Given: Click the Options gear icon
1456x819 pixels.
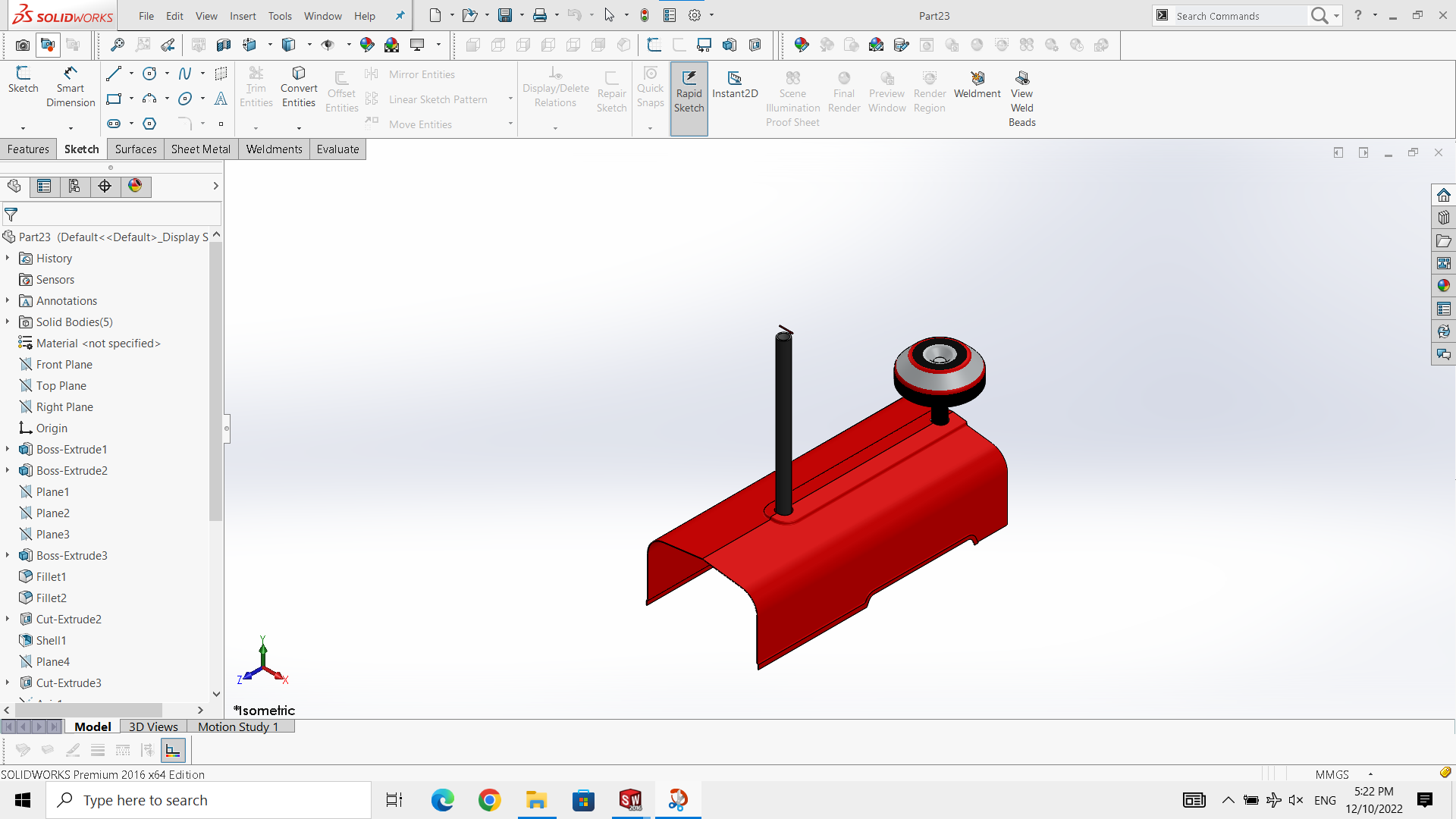Looking at the screenshot, I should [695, 15].
